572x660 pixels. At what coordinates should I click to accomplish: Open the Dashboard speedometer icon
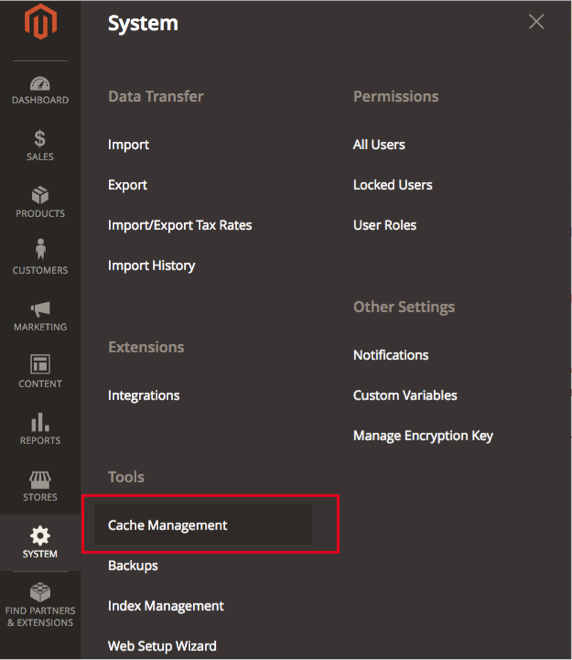click(x=40, y=83)
